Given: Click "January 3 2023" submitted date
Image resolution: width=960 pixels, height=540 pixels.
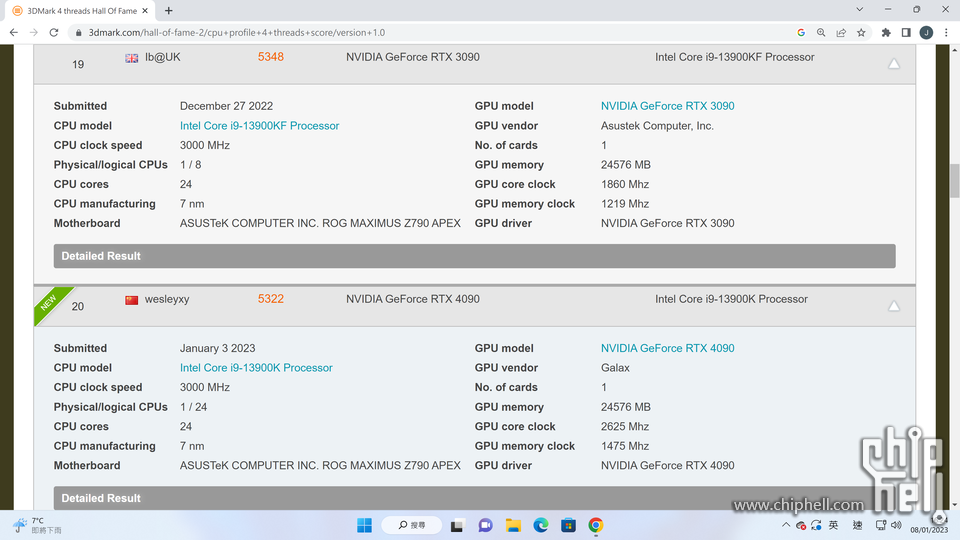Looking at the screenshot, I should tap(217, 348).
